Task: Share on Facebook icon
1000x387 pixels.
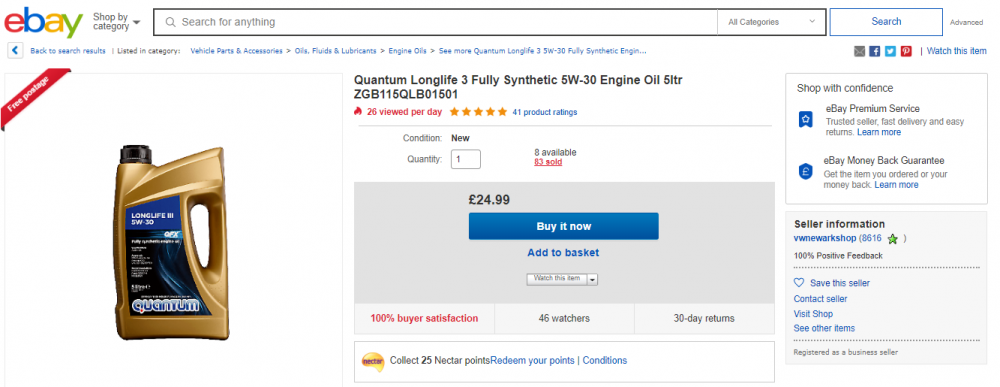Action: tap(875, 51)
